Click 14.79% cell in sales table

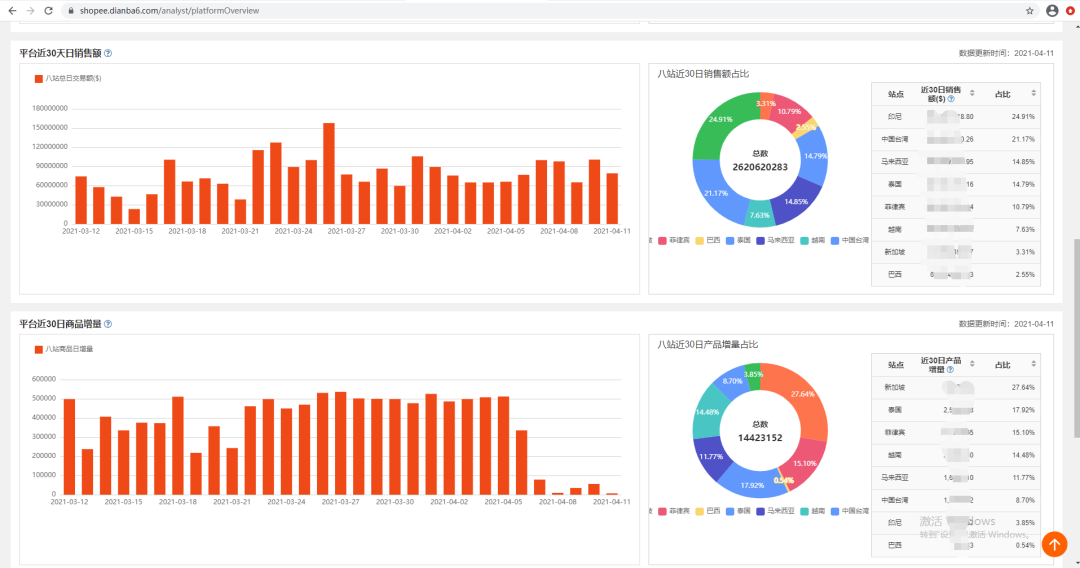[1024, 185]
